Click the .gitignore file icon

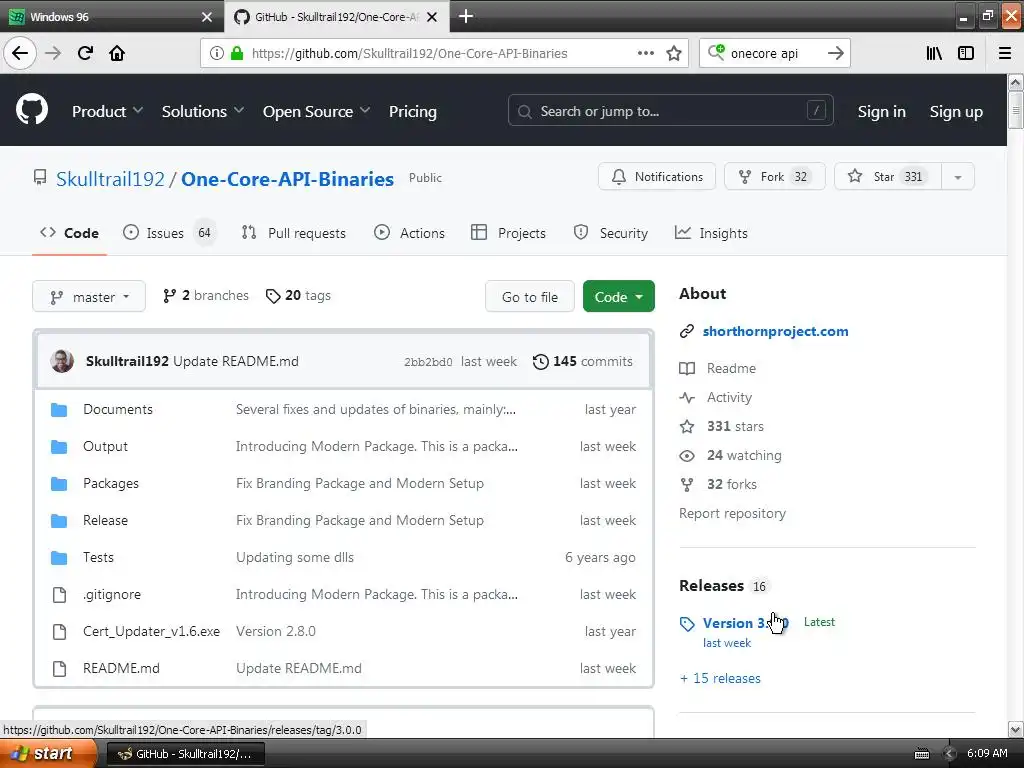coord(59,595)
